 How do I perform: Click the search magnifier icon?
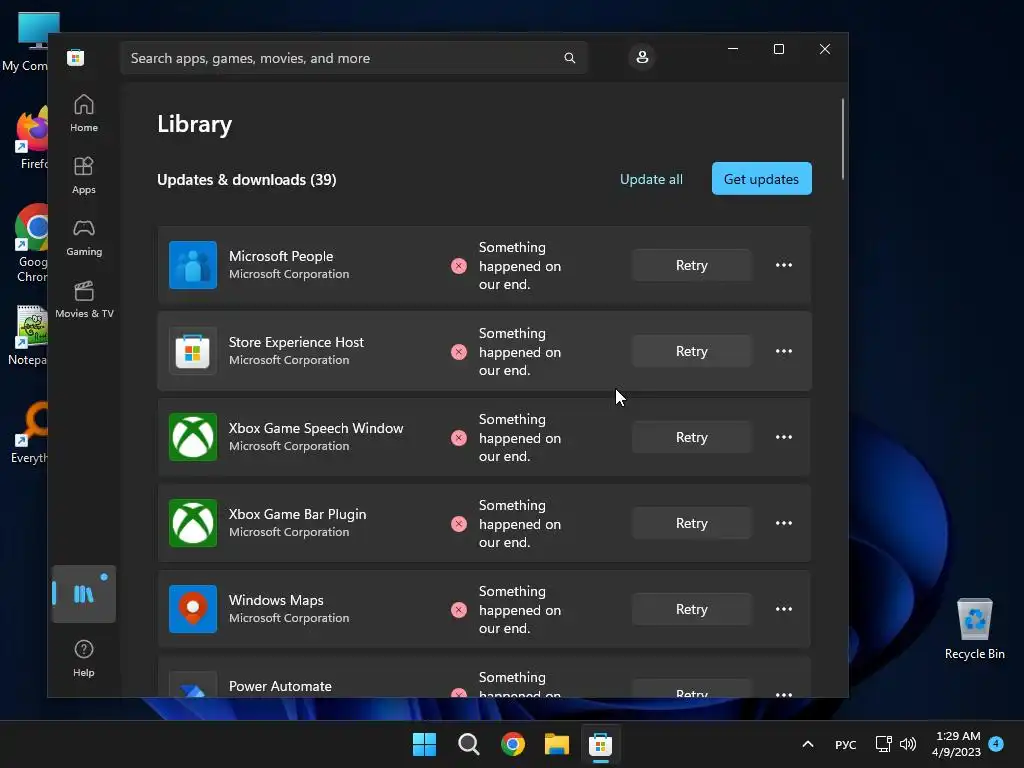pos(569,58)
